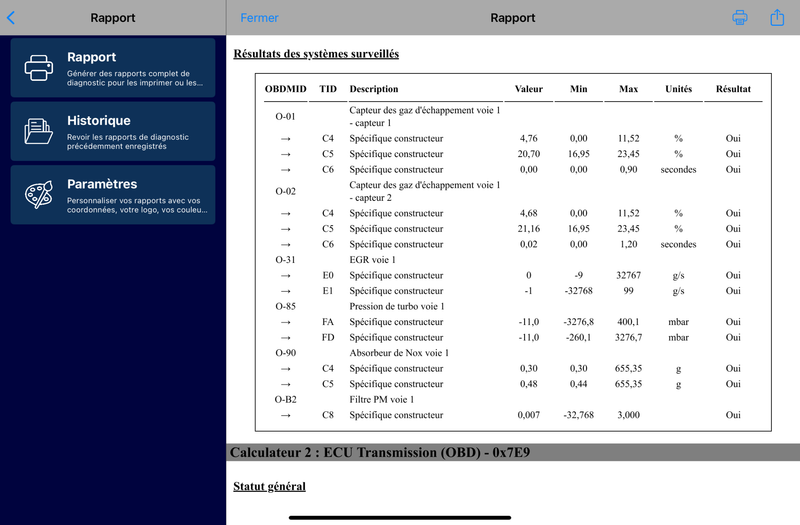Screen dimensions: 800x525
Task: Select the O-31 row identifier
Action: [286, 260]
